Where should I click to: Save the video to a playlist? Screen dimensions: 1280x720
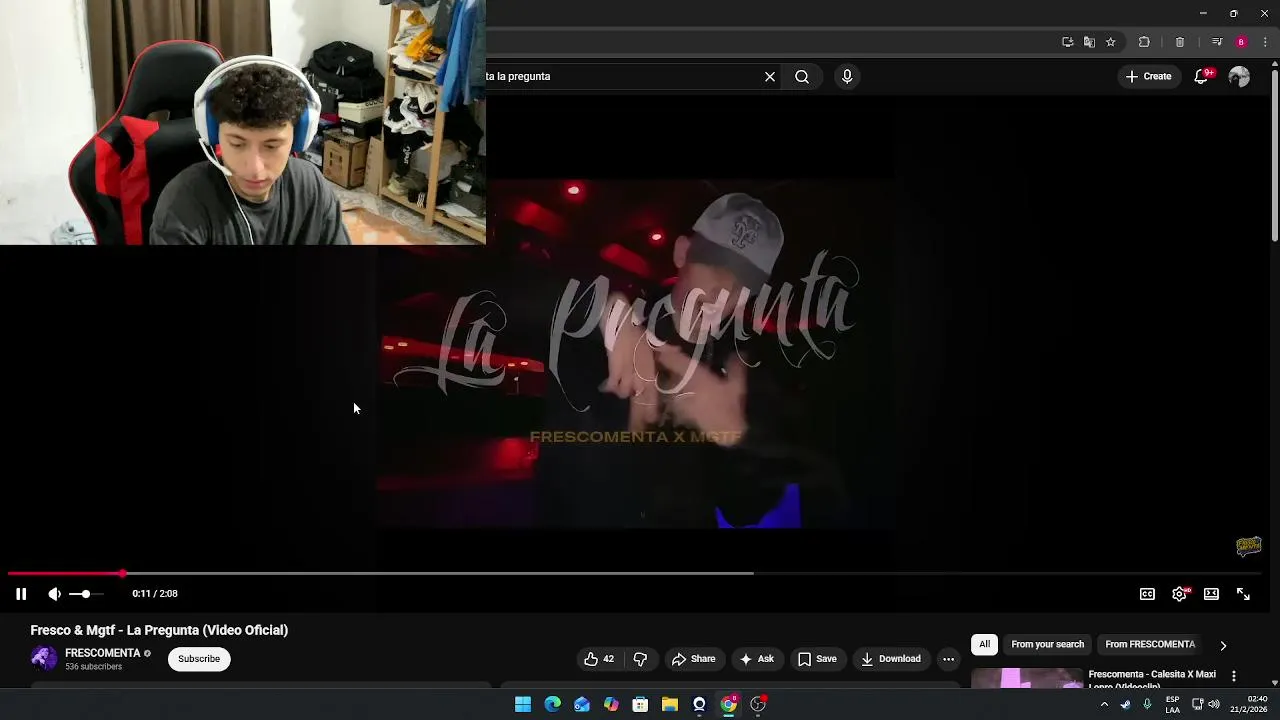[x=817, y=659]
